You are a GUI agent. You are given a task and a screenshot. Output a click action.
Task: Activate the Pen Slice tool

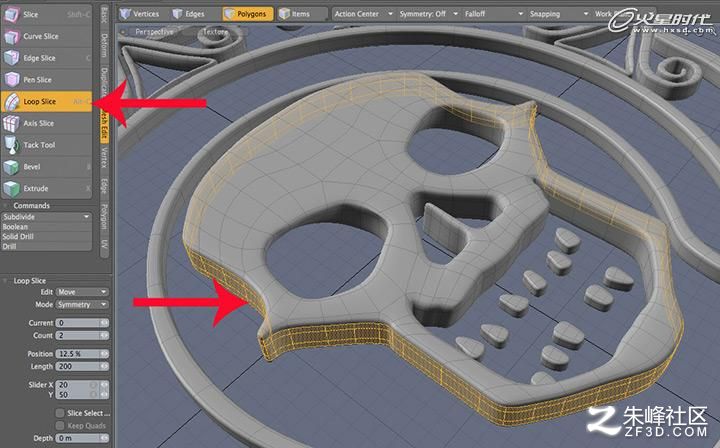coord(47,80)
